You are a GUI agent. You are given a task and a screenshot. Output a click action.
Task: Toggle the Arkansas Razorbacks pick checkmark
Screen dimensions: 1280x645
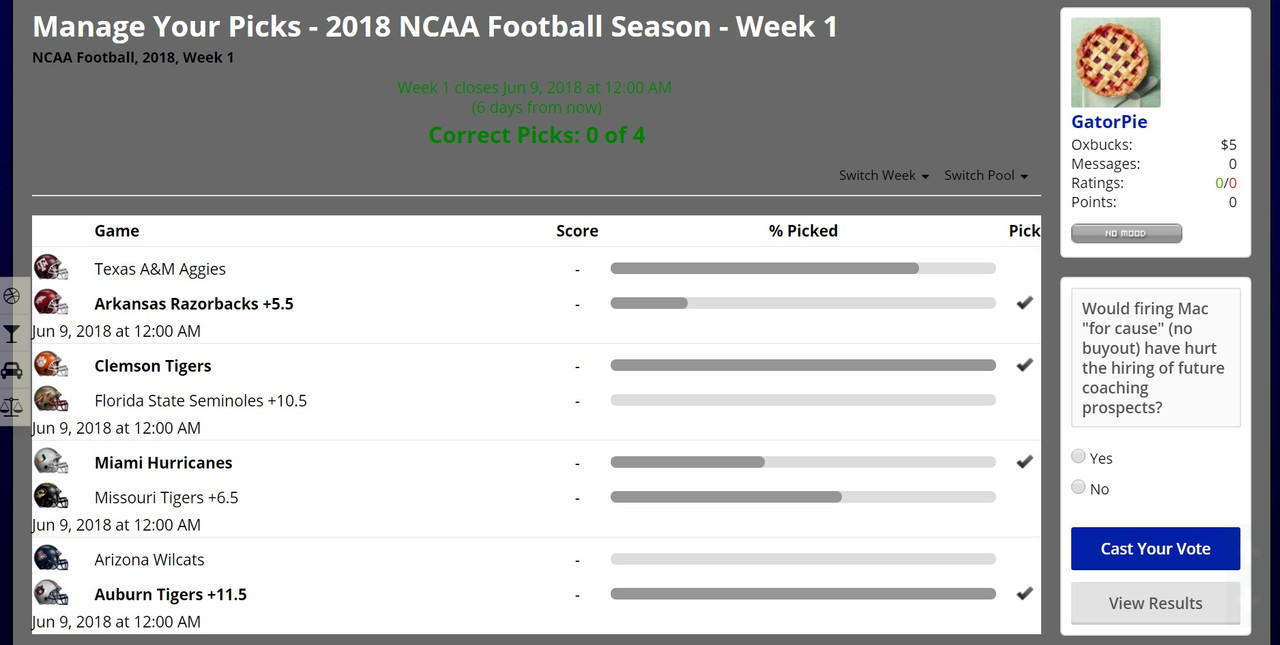click(1024, 303)
